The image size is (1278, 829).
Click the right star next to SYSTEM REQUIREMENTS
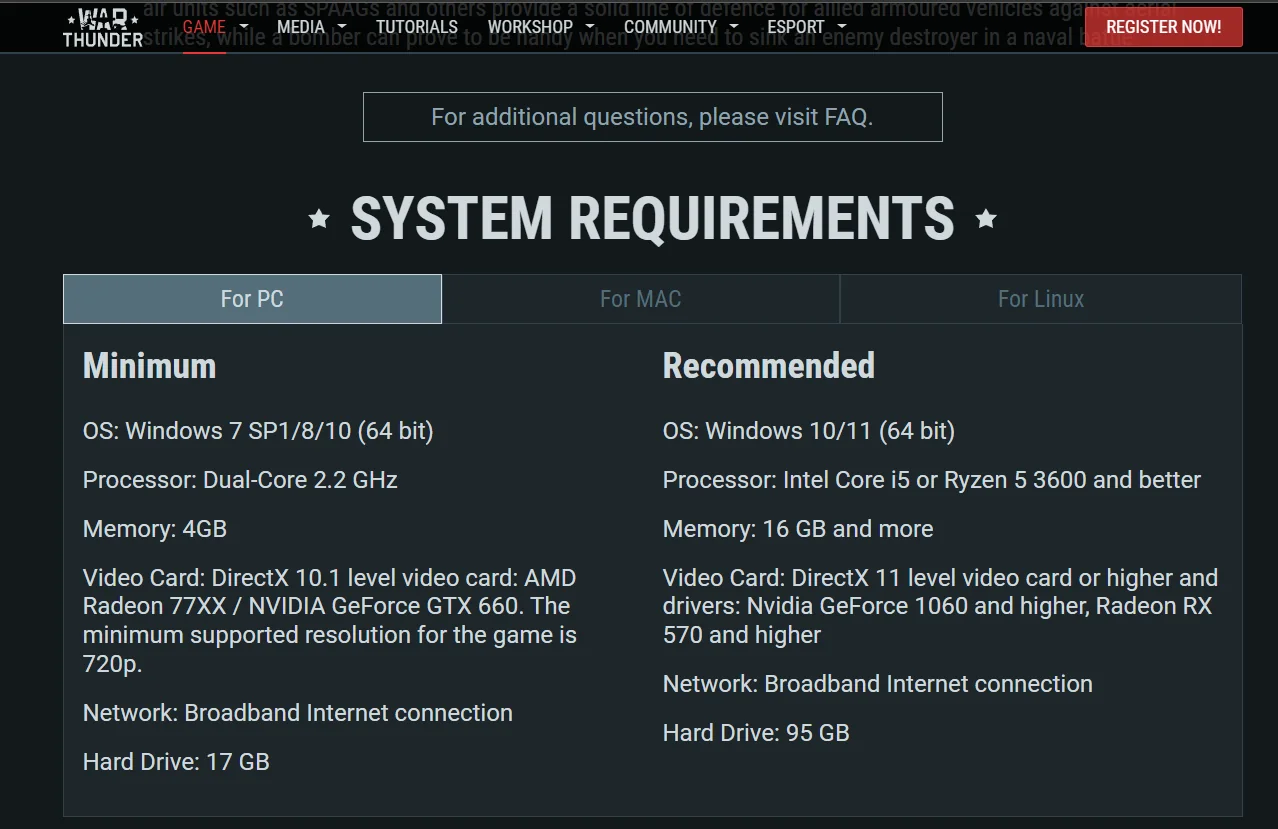(987, 219)
